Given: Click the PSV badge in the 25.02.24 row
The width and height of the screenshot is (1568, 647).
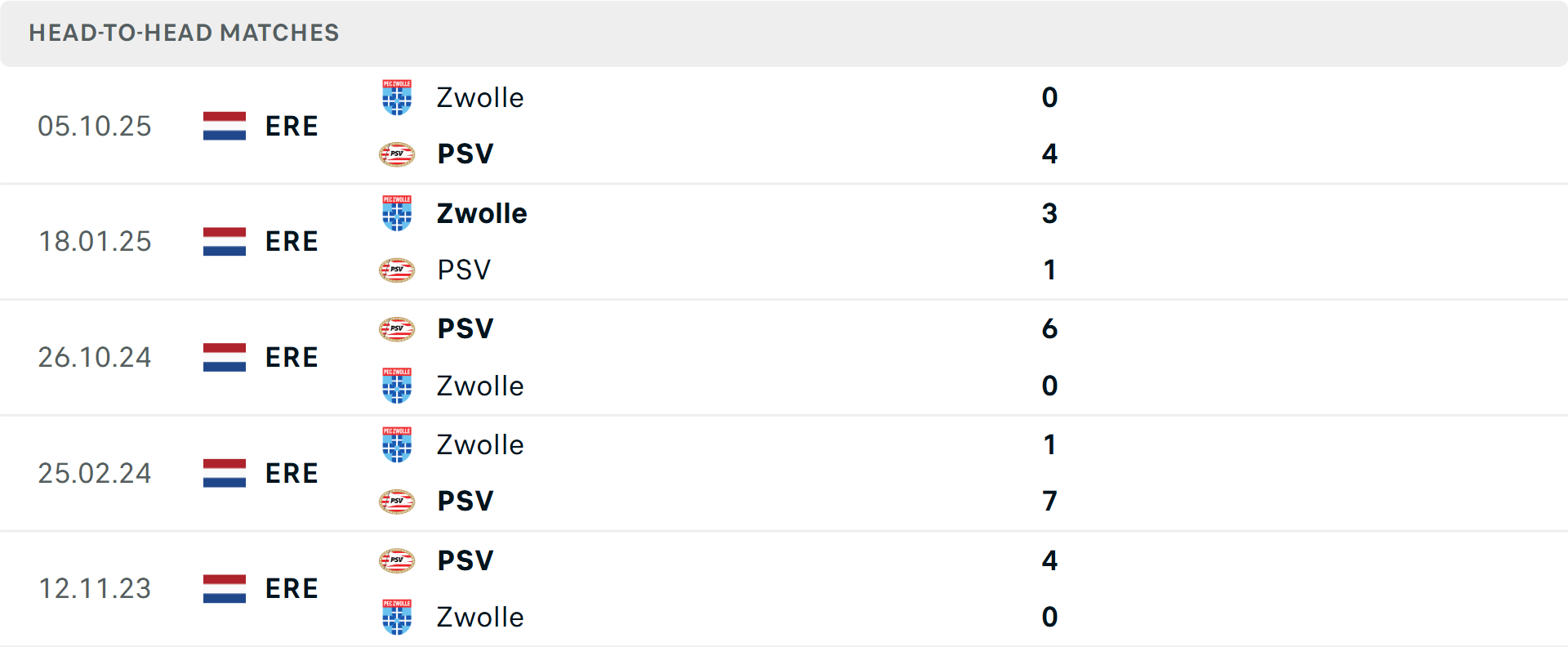Looking at the screenshot, I should (x=397, y=502).
